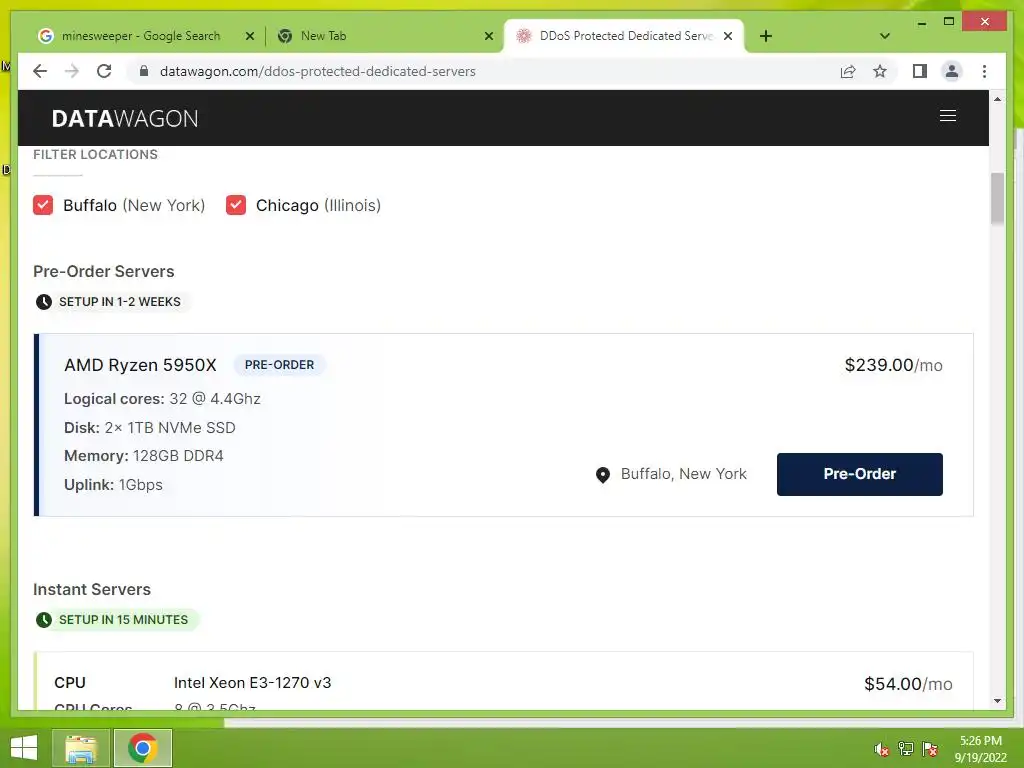Go back to the previous page
The width and height of the screenshot is (1024, 768).
click(40, 71)
